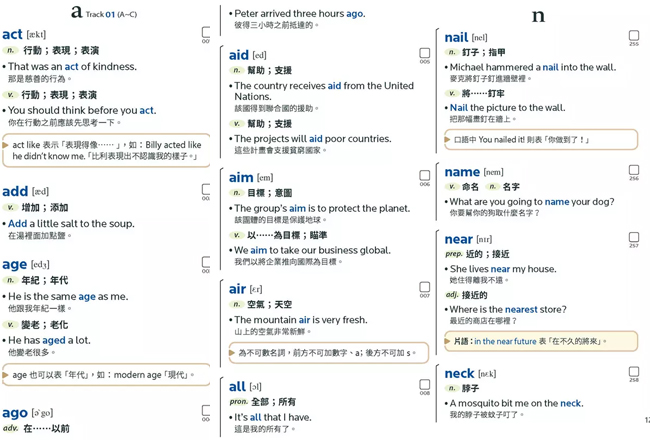Click the arrow marker of air usage note
This screenshot has height=440, width=650.
click(x=232, y=353)
